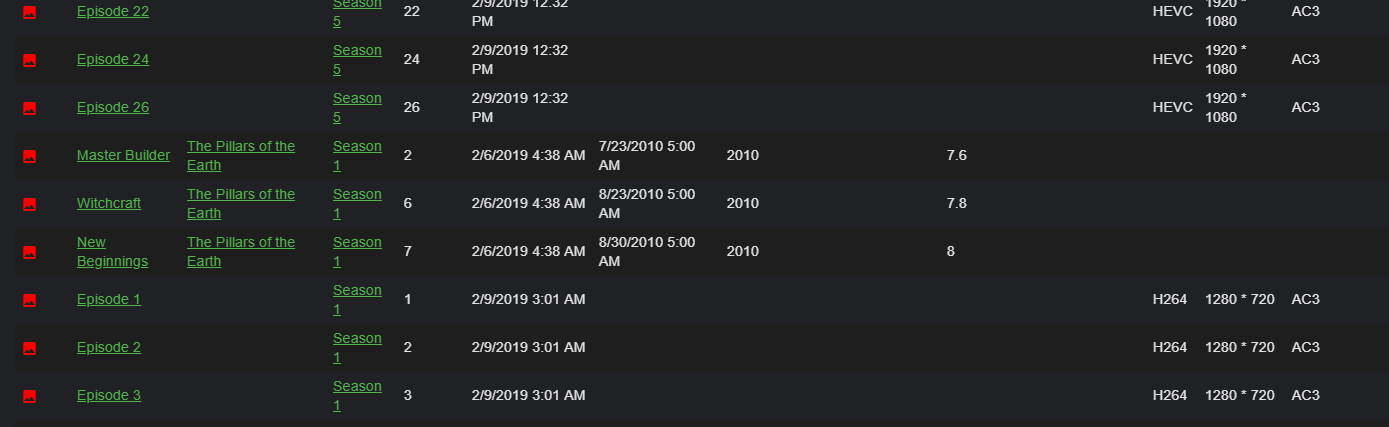The image size is (1389, 427).
Task: Select the red image icon for Episode 26
Action: tap(29, 108)
